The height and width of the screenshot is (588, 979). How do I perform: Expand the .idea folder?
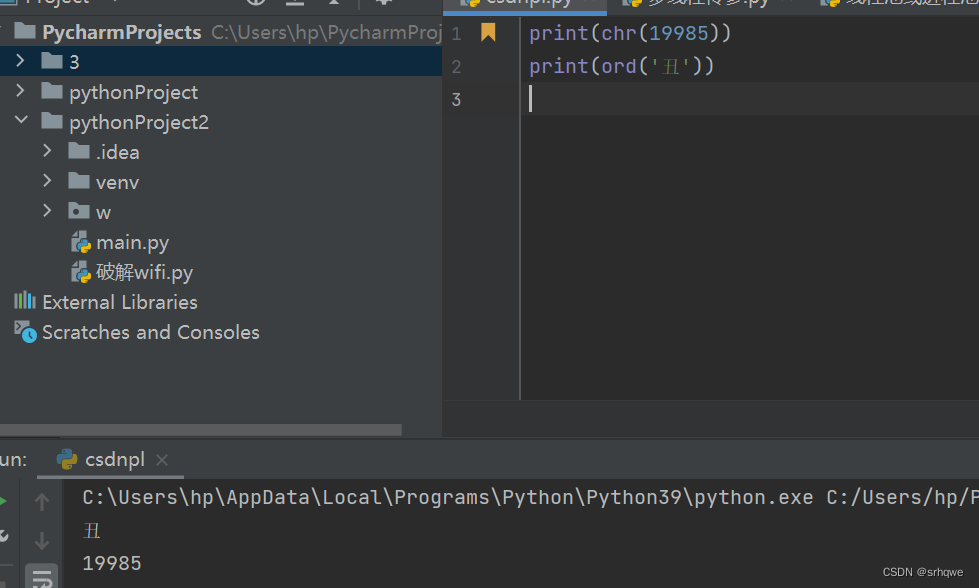click(x=47, y=151)
